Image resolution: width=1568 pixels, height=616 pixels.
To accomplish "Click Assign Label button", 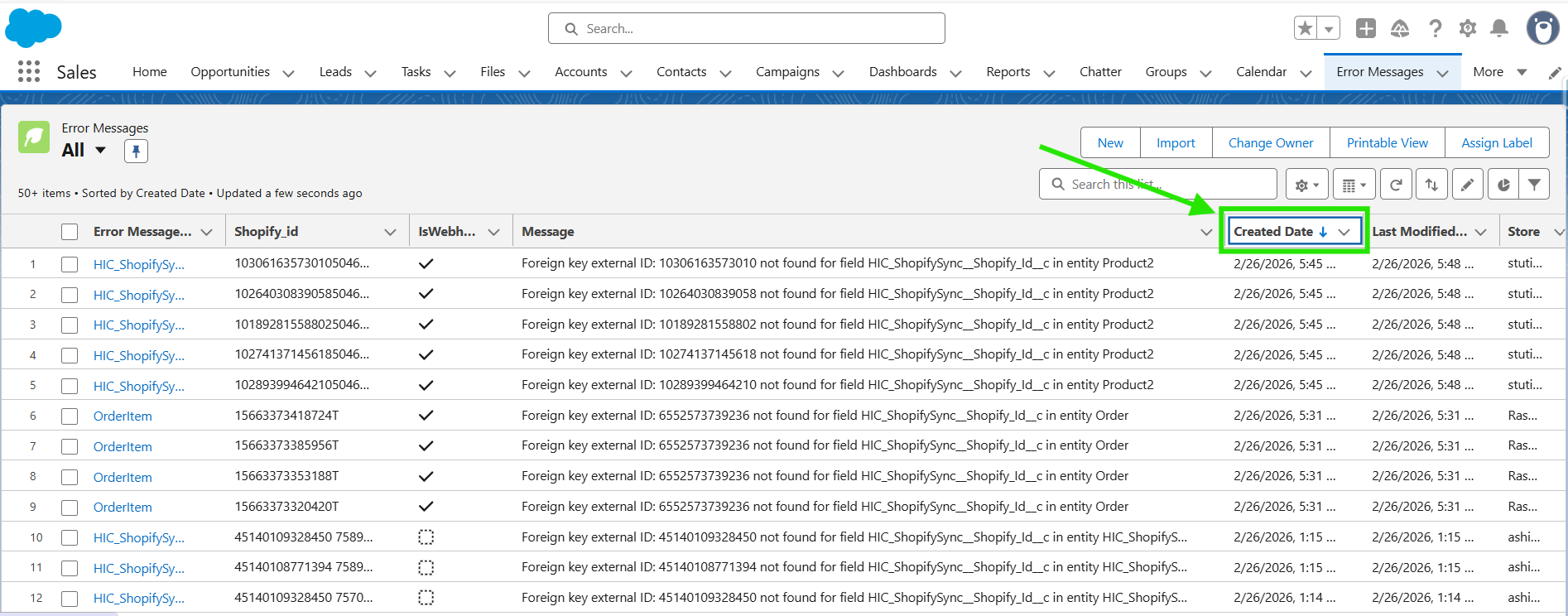I will (1497, 142).
